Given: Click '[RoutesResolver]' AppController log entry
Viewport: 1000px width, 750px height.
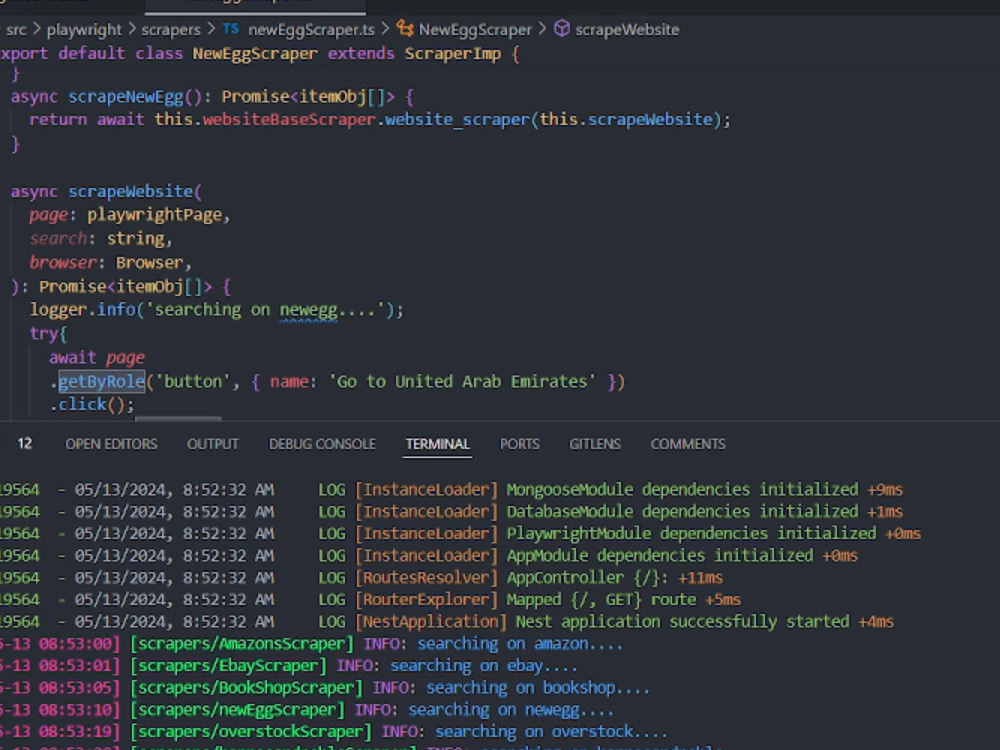Looking at the screenshot, I should (x=426, y=578).
